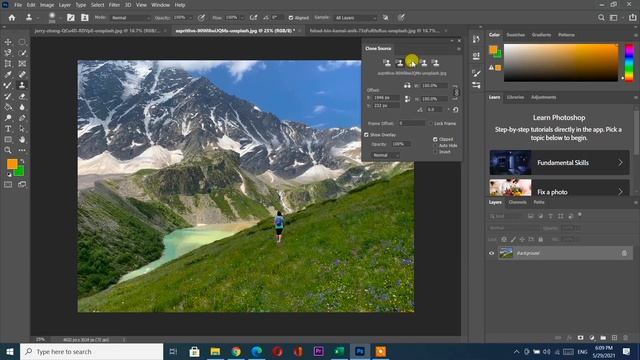Open Chrome from the taskbar
The image size is (640, 360).
pyautogui.click(x=236, y=351)
